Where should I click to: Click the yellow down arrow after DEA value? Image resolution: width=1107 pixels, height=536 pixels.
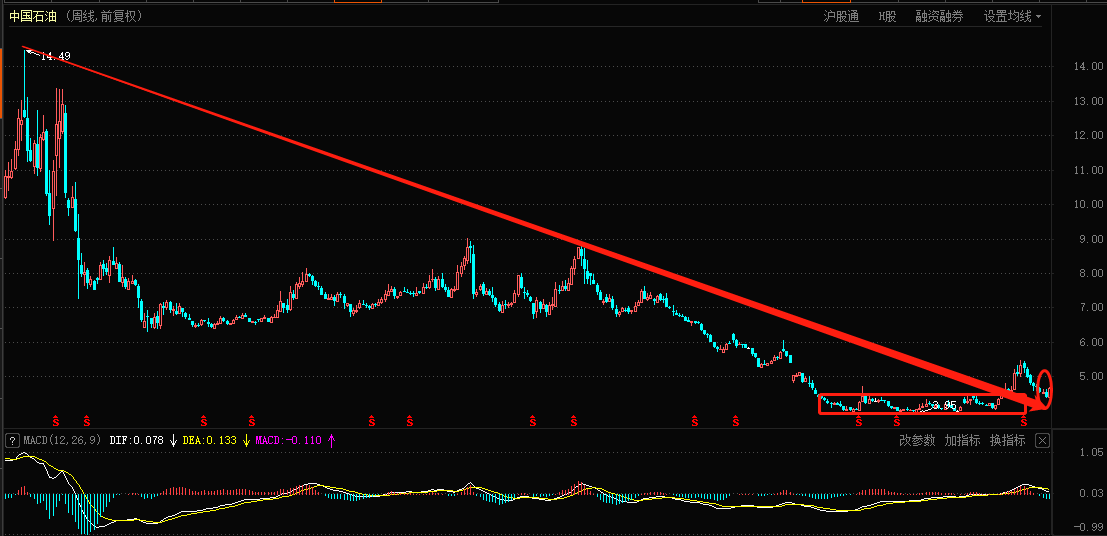[x=245, y=440]
